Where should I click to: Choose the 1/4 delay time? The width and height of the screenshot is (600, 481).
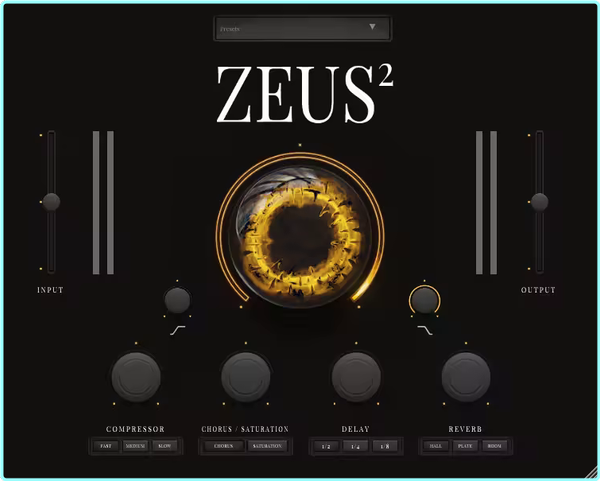(355, 446)
